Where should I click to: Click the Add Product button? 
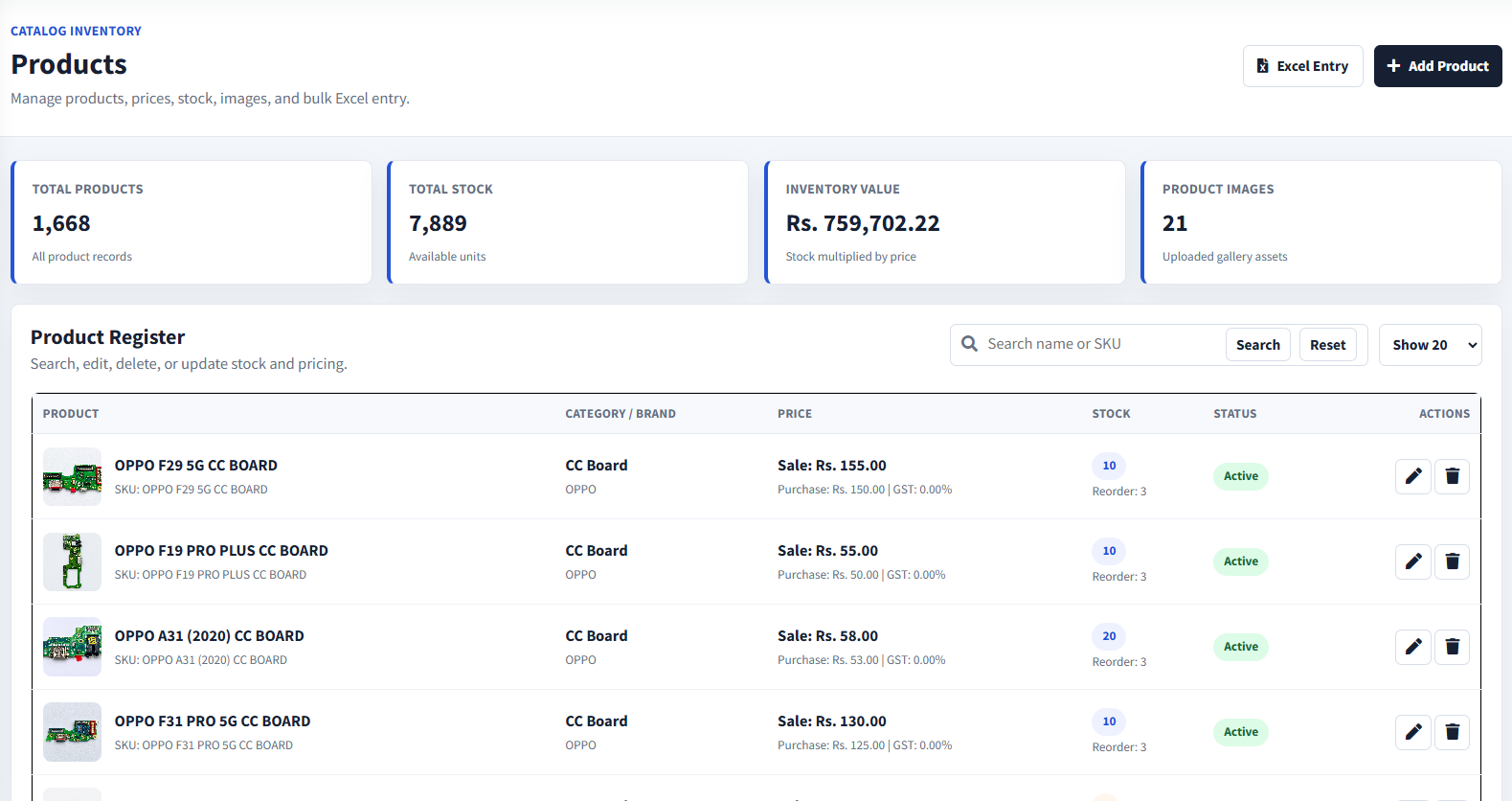point(1437,66)
